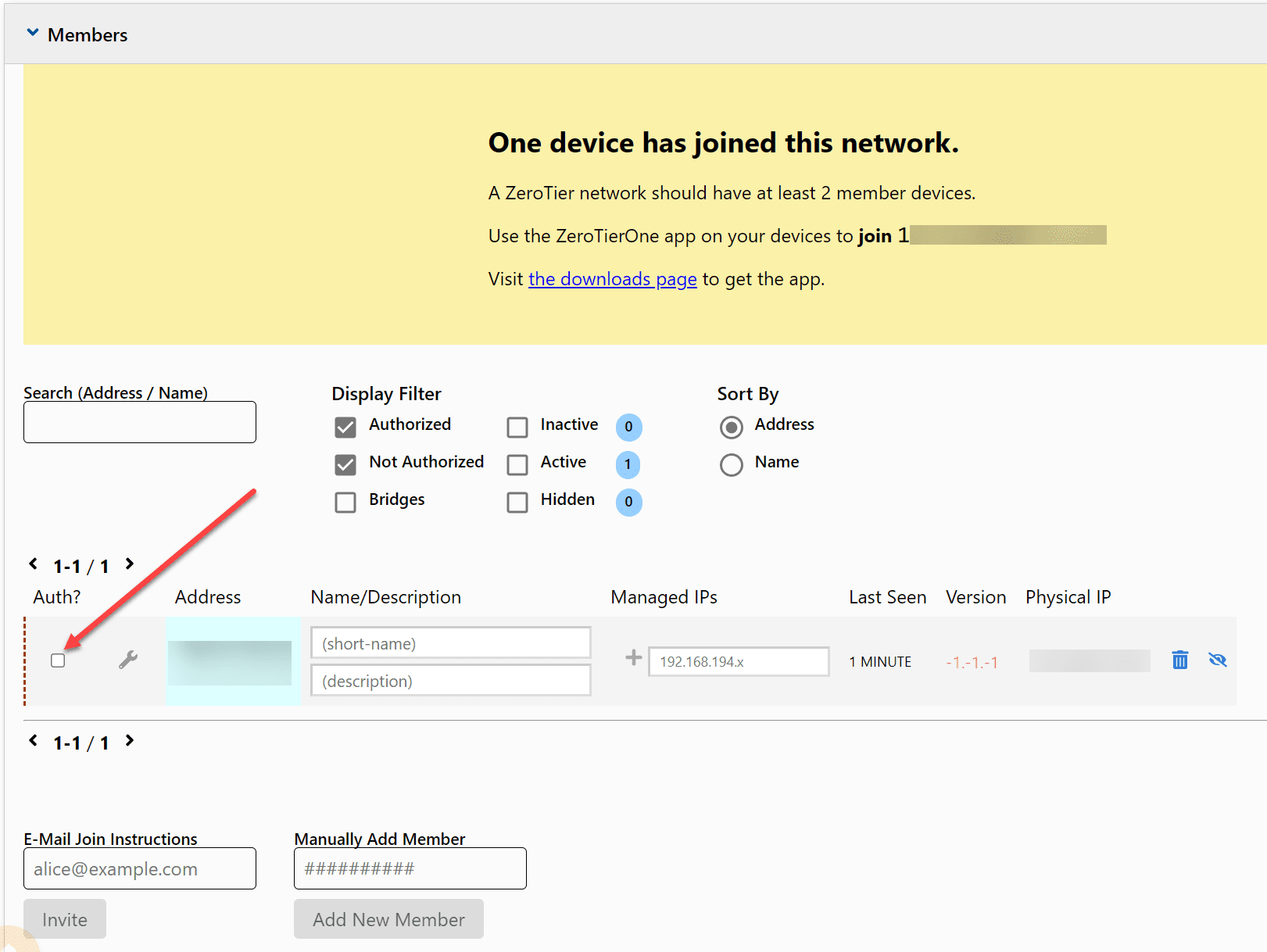Click the Last Seen column header
This screenshot has height=952, width=1267.
(x=888, y=597)
